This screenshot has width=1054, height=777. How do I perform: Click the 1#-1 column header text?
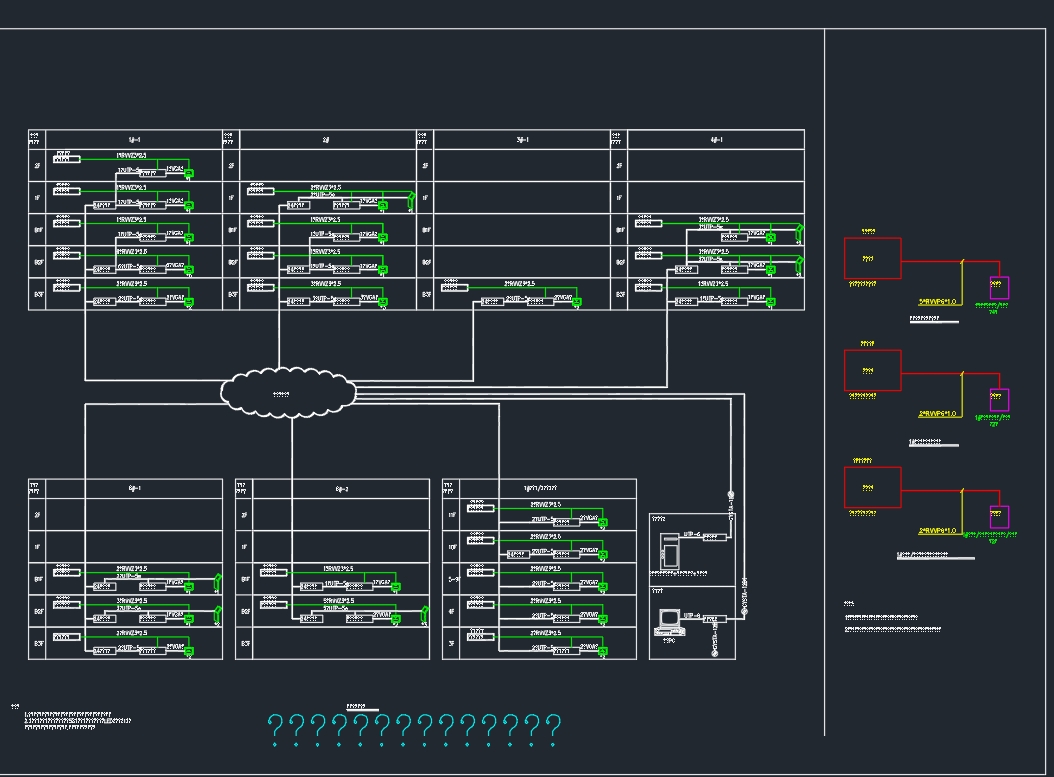[134, 140]
